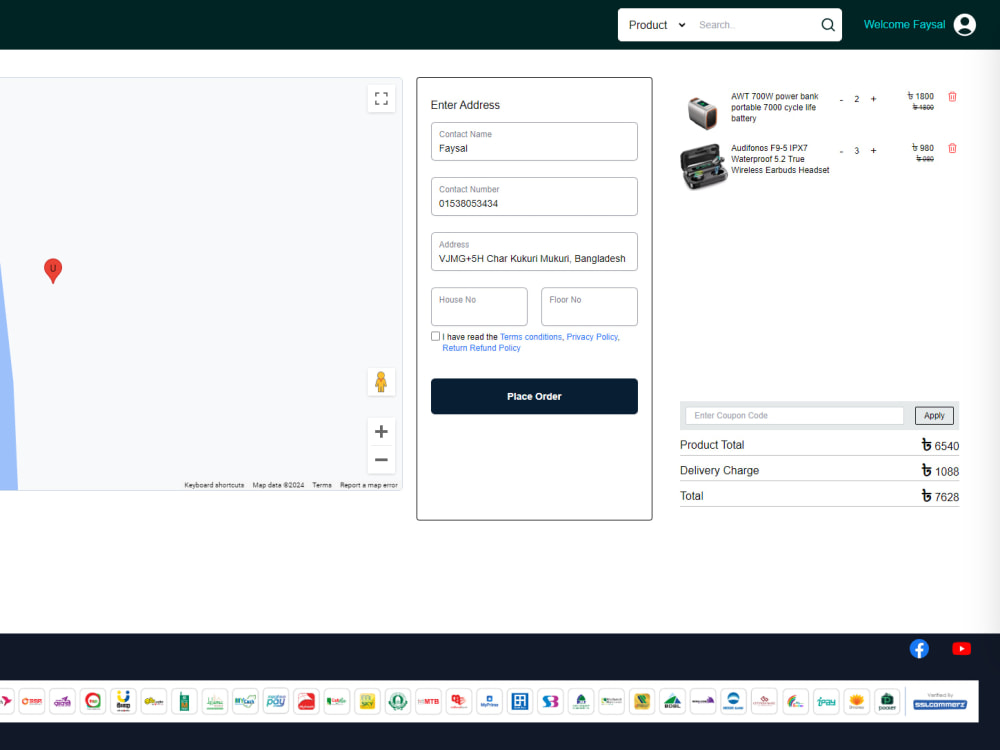Open map Keyboard shortcuts link
The width and height of the screenshot is (1000, 750).
[x=214, y=485]
